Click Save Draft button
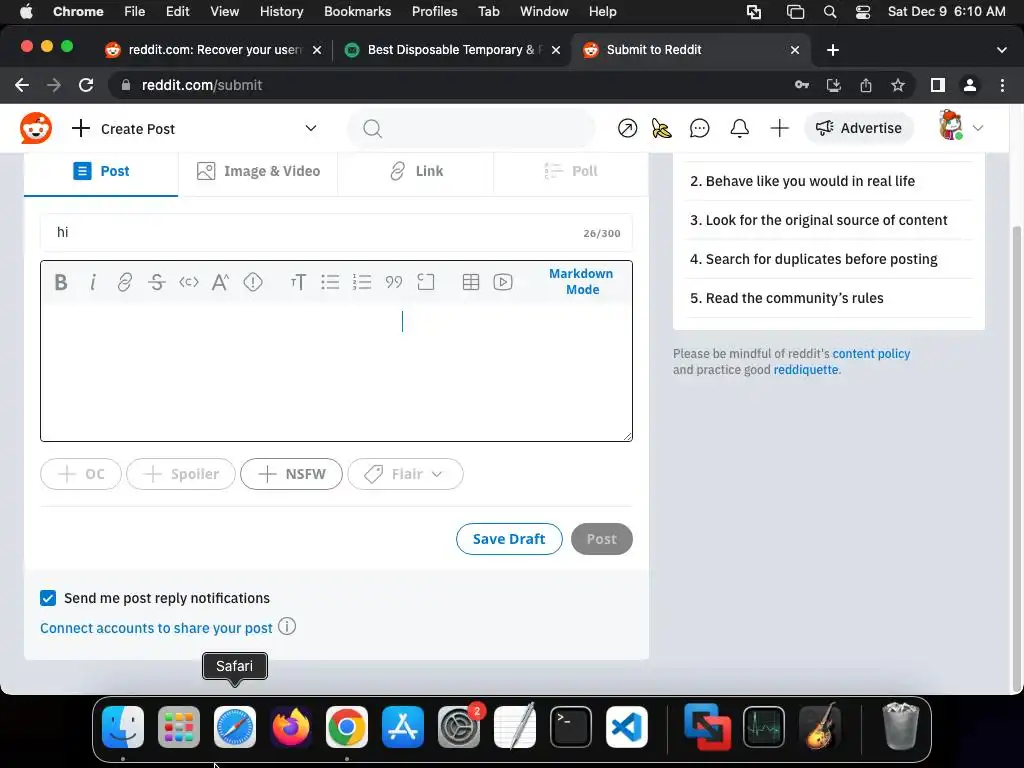The width and height of the screenshot is (1024, 768). coord(509,539)
